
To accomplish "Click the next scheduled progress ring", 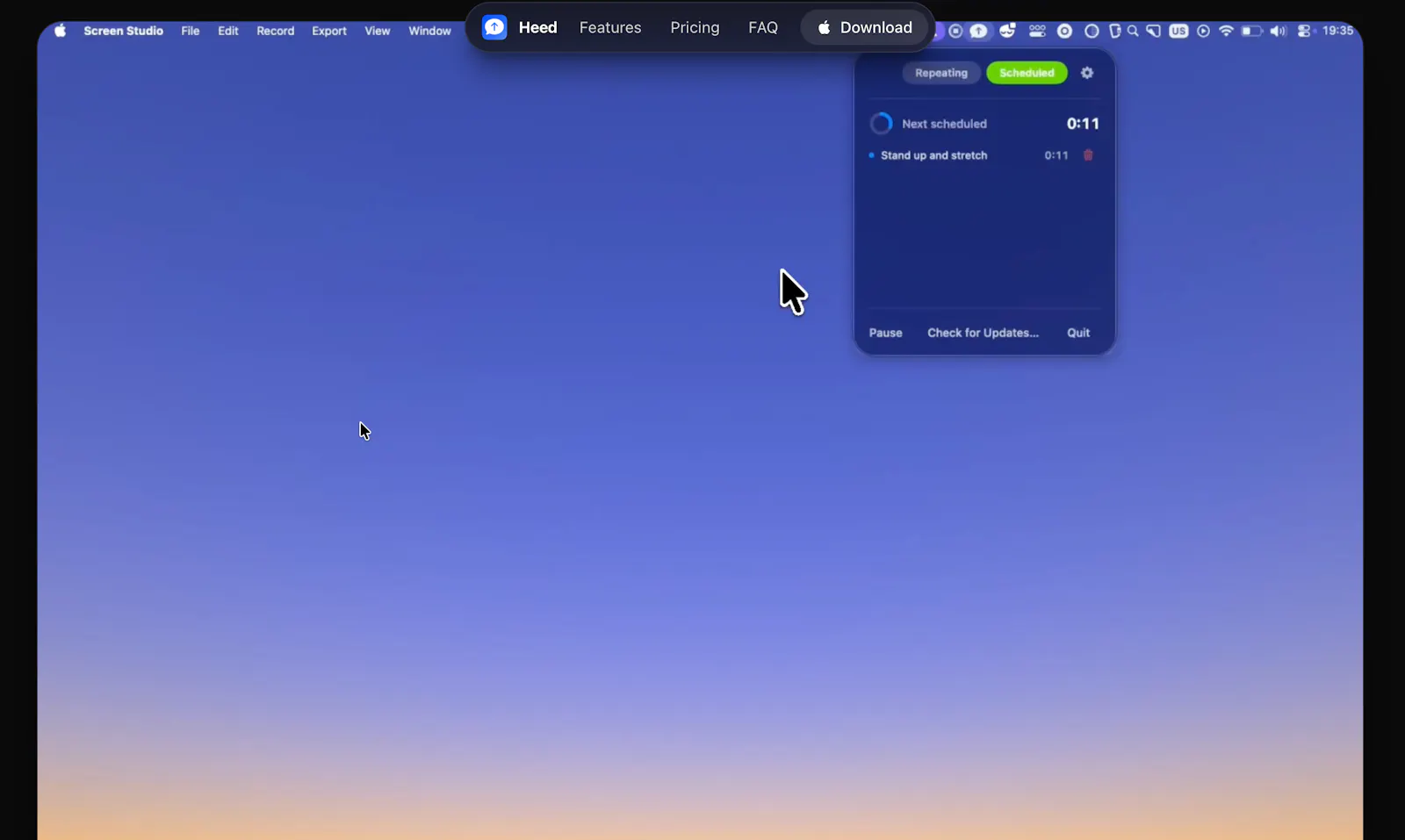I will click(x=881, y=124).
